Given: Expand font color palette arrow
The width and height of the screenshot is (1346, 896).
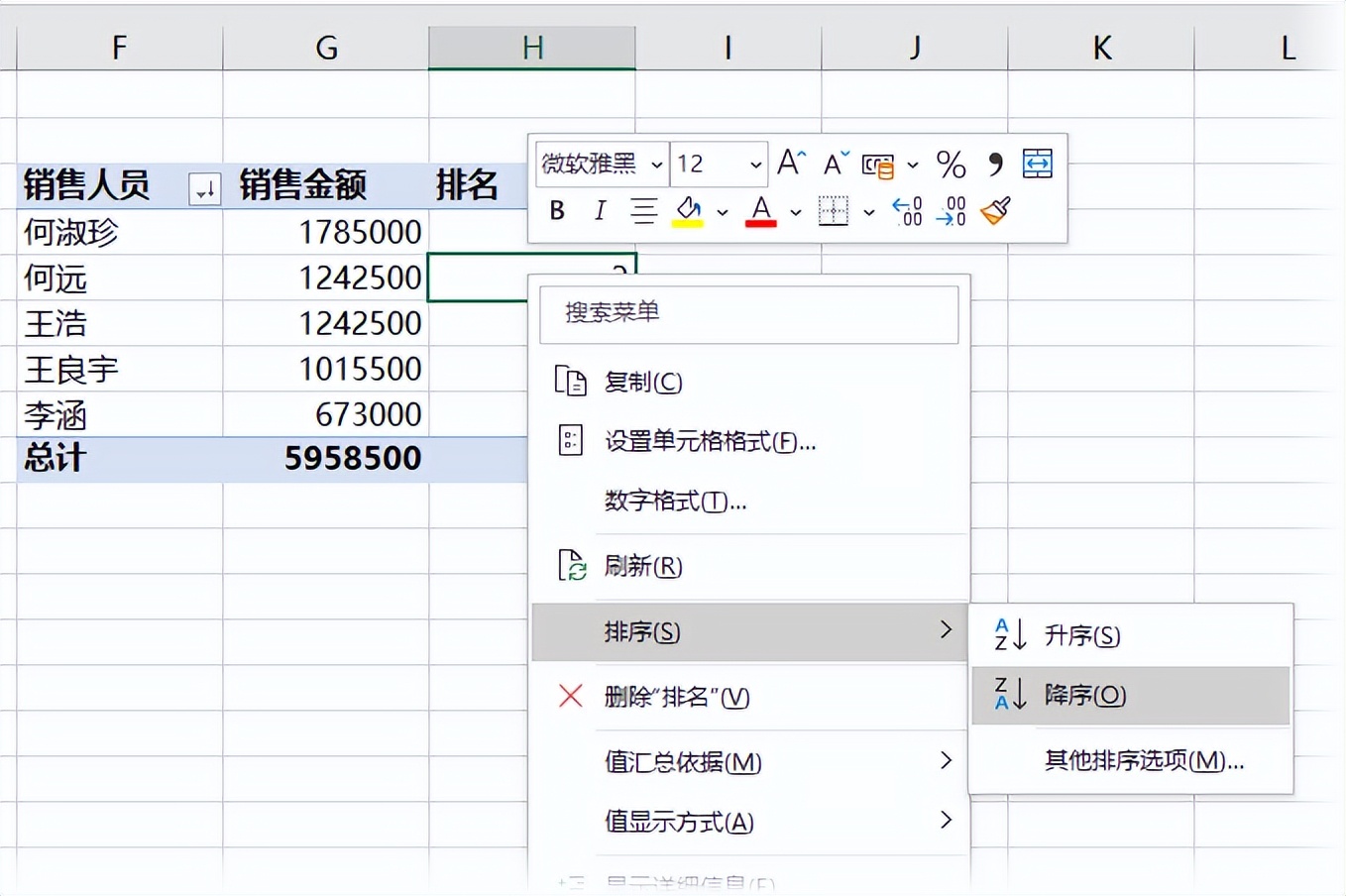Looking at the screenshot, I should click(x=795, y=212).
